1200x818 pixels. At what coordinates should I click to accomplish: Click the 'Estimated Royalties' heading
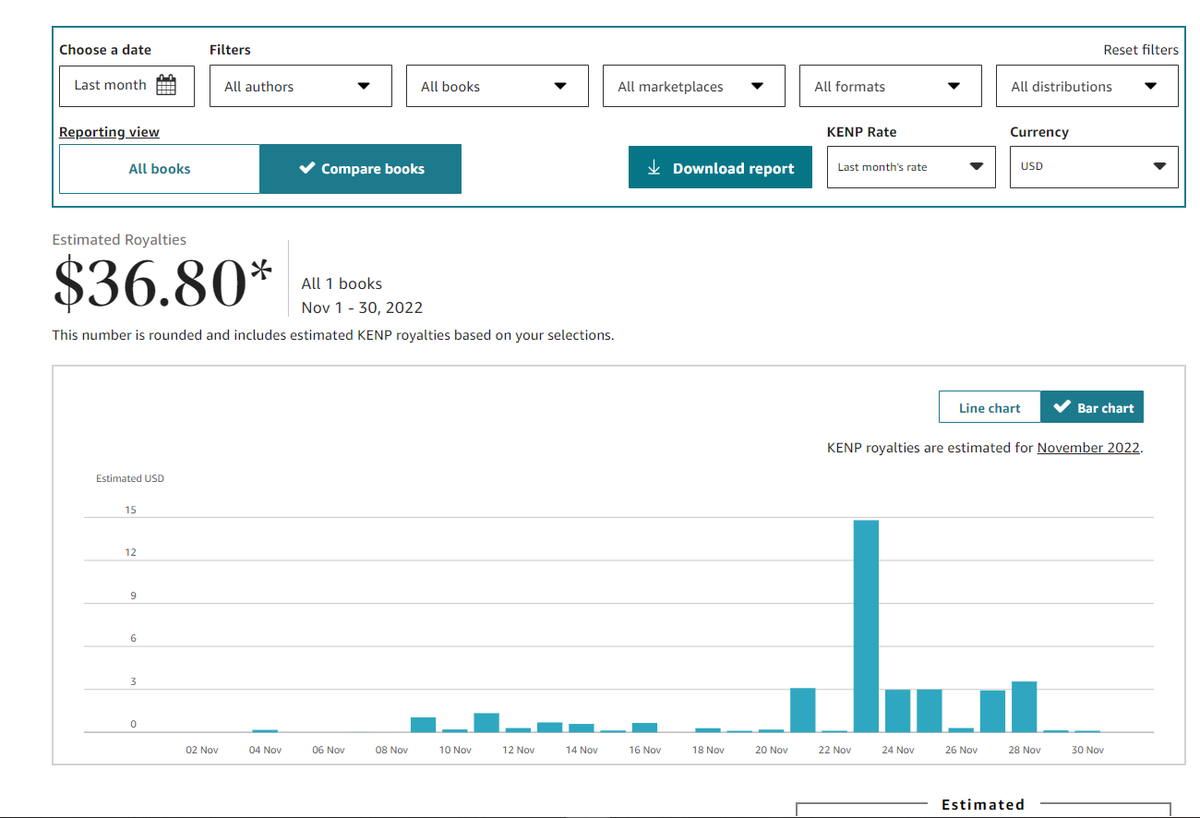tap(119, 240)
